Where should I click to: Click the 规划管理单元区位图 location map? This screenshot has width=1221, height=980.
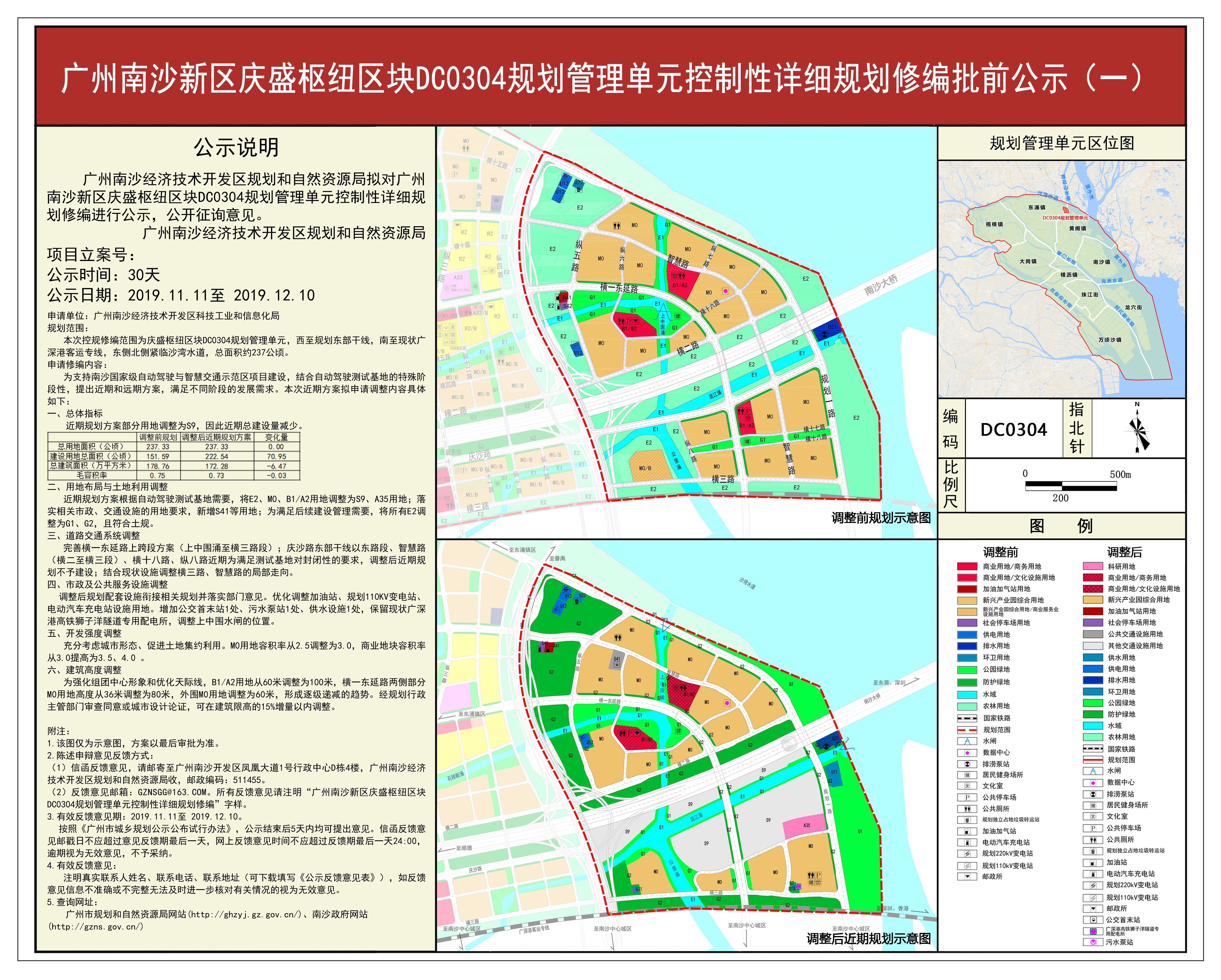1061,279
